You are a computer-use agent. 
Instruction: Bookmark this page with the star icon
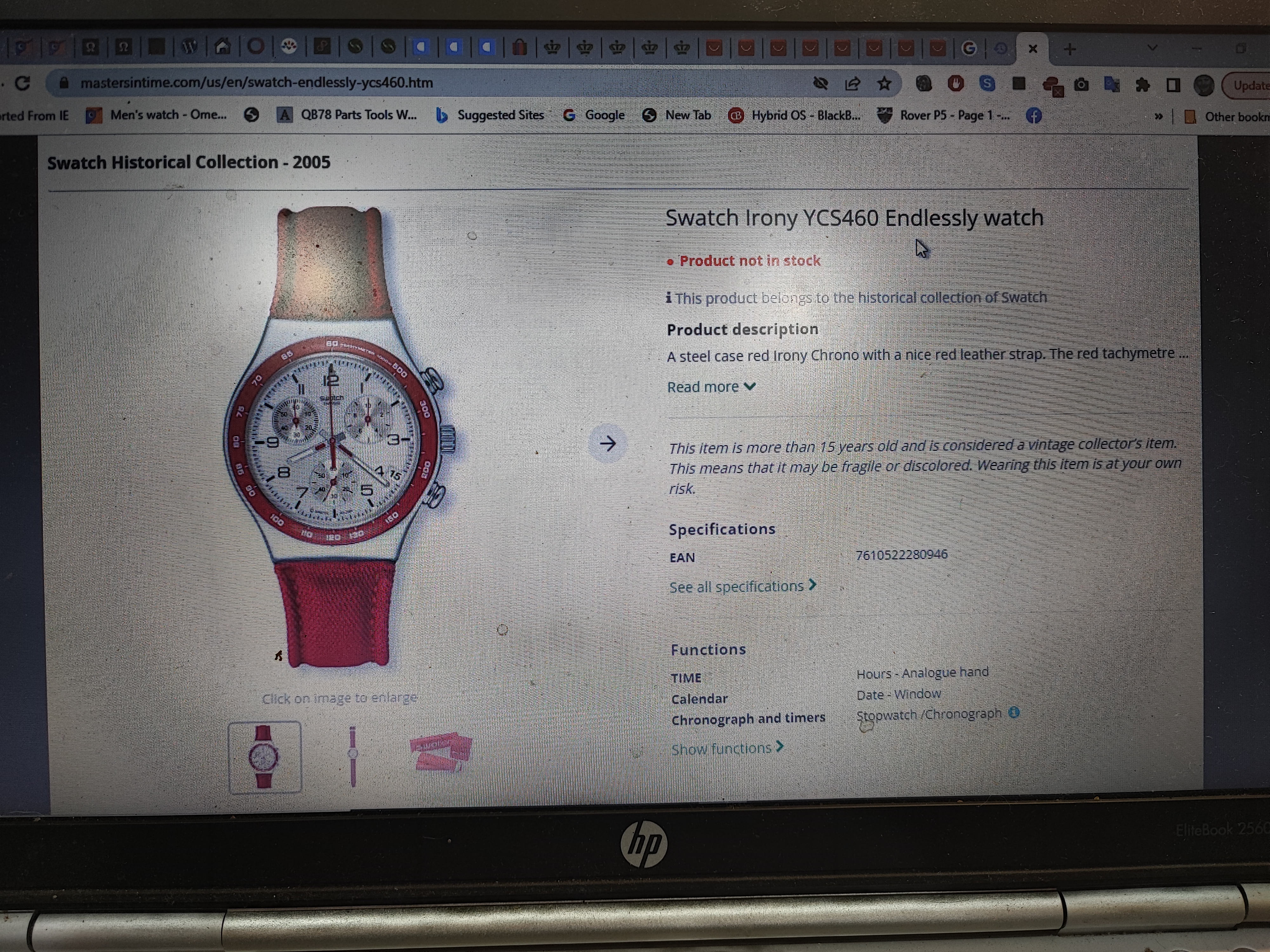884,84
